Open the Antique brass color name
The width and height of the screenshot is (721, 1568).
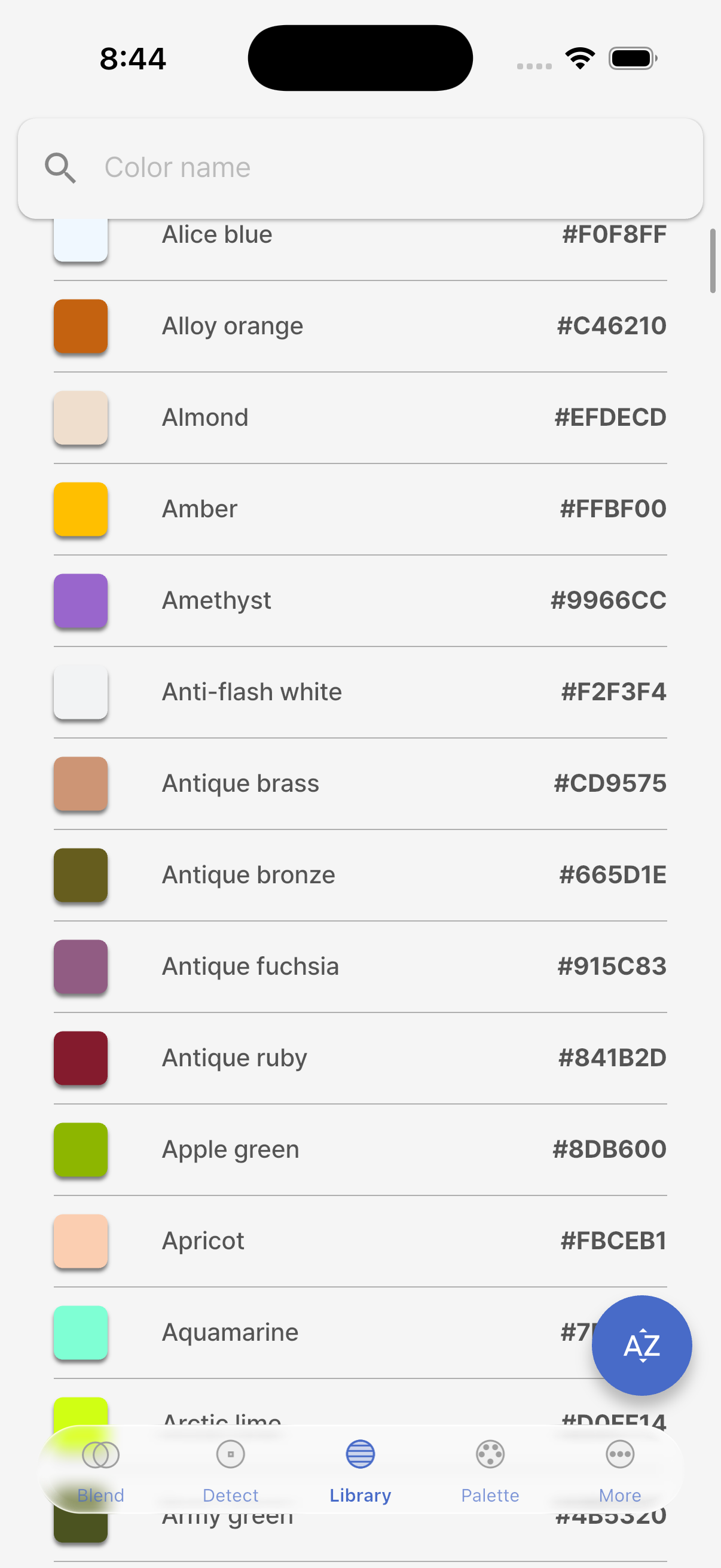(240, 783)
